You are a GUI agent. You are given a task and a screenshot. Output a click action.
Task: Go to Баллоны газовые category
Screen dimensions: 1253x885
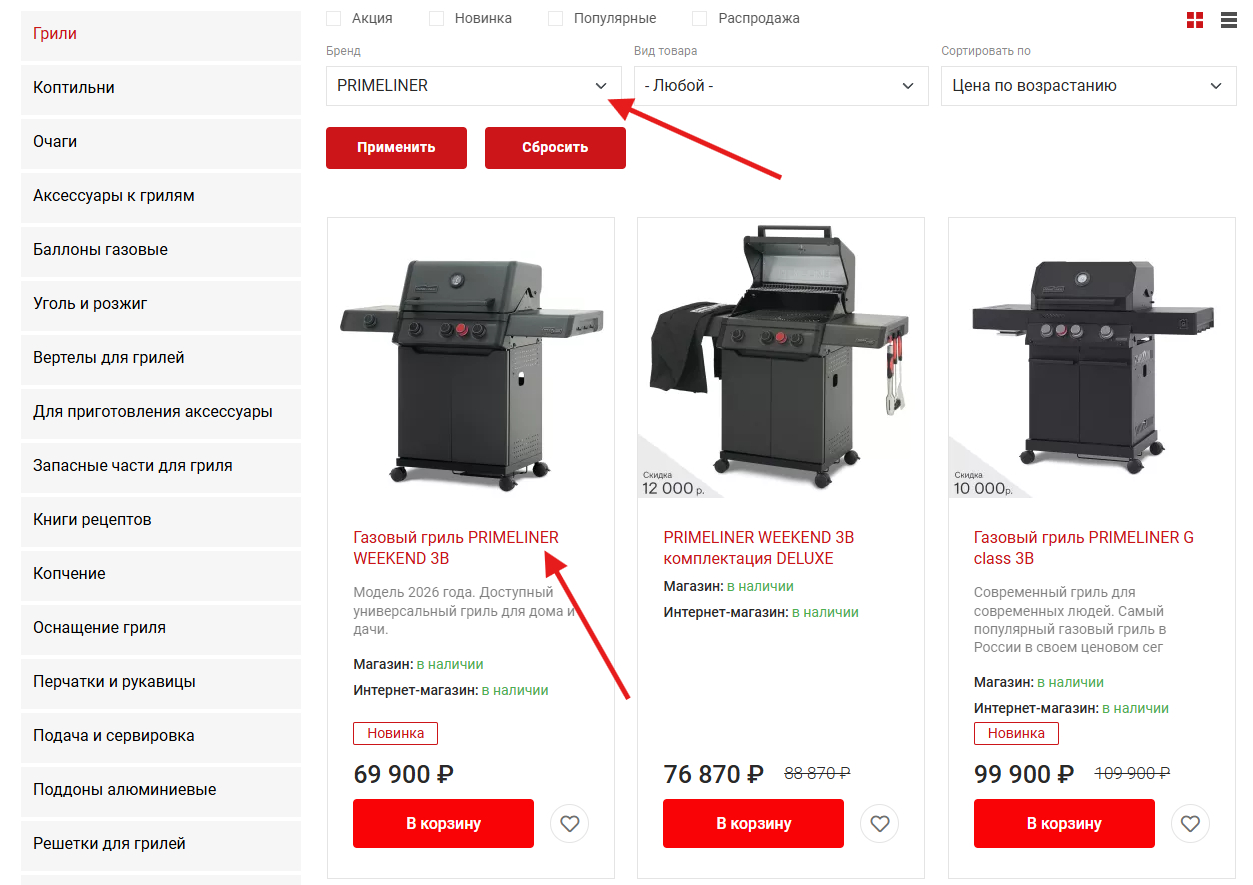161,251
